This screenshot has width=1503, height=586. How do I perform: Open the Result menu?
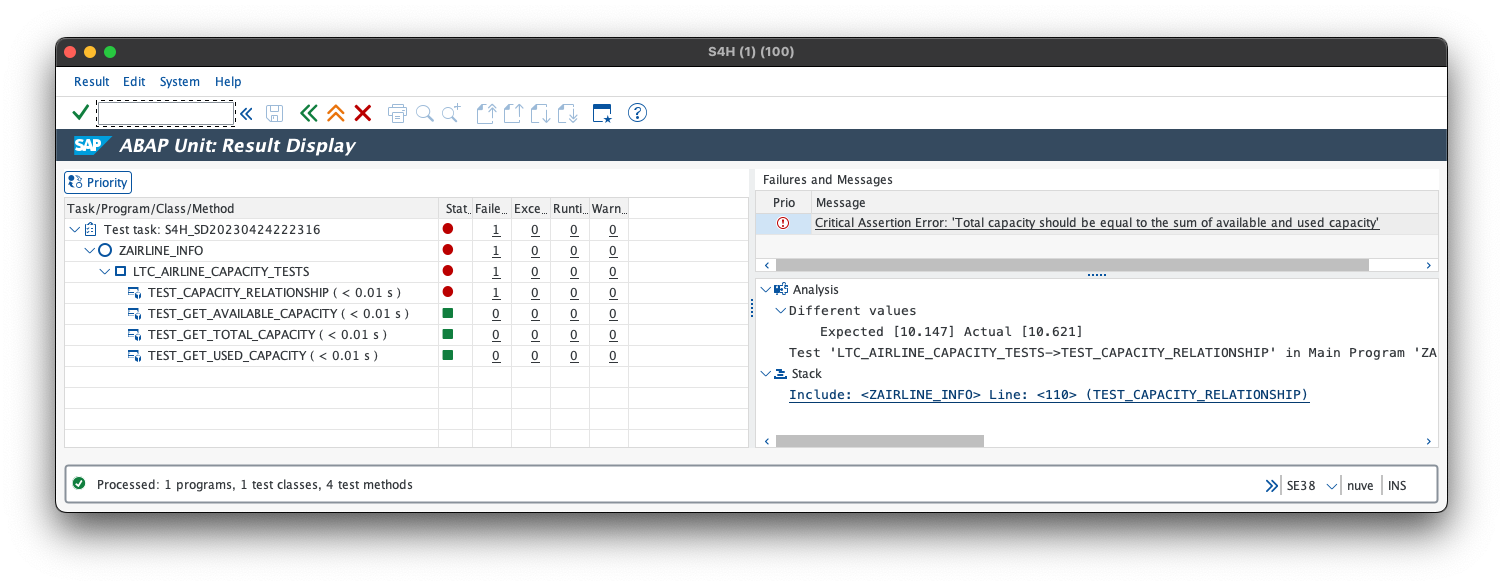[x=91, y=82]
